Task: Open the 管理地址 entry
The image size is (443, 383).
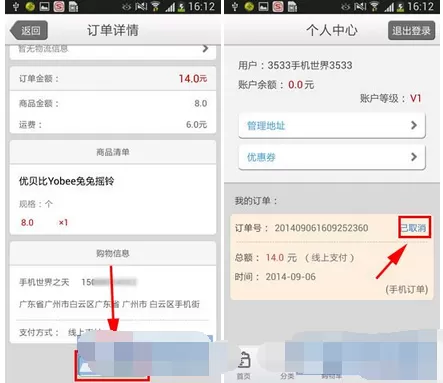Action: pos(332,125)
